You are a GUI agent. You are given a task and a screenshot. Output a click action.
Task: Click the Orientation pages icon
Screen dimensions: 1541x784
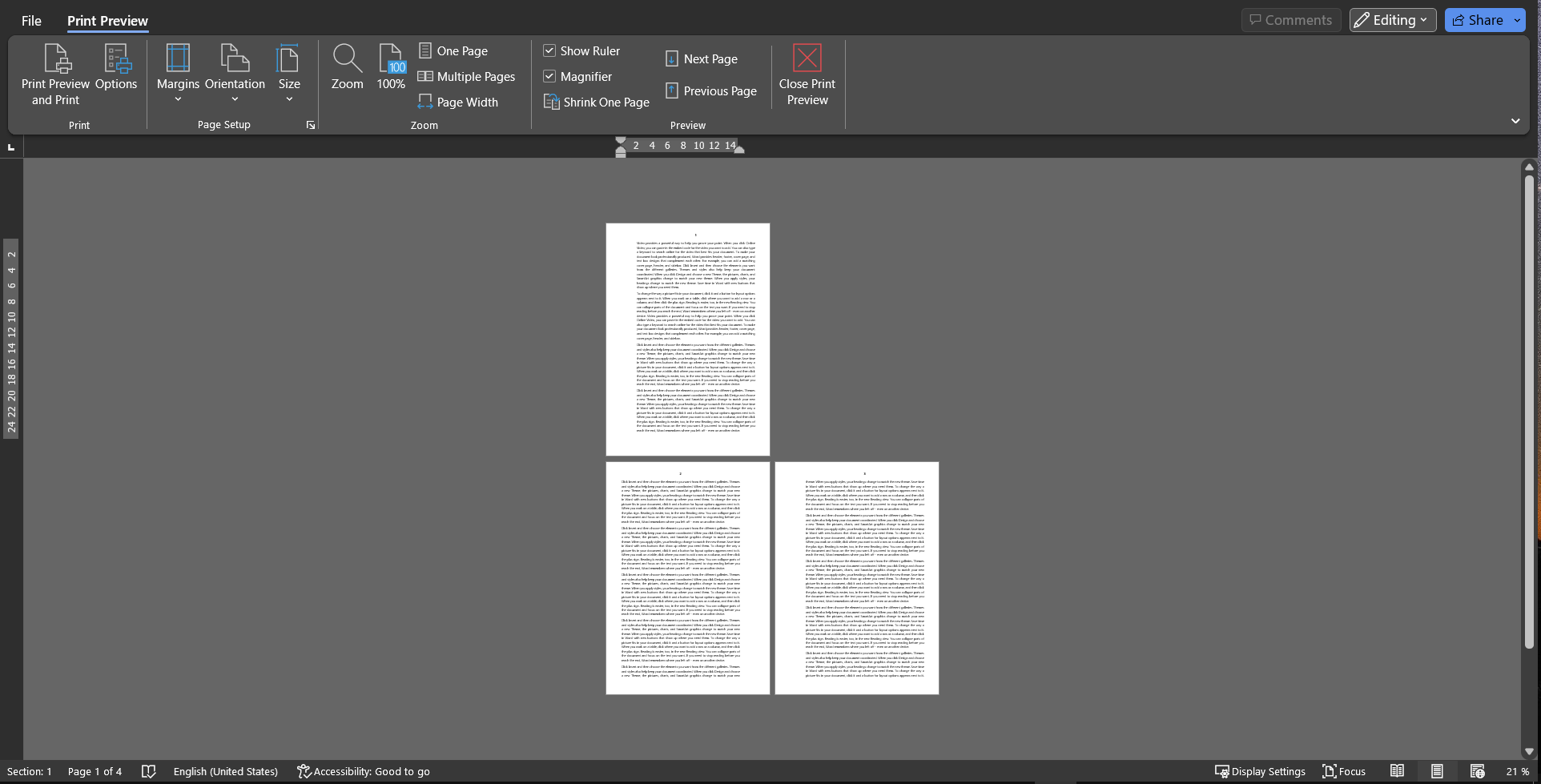(235, 58)
